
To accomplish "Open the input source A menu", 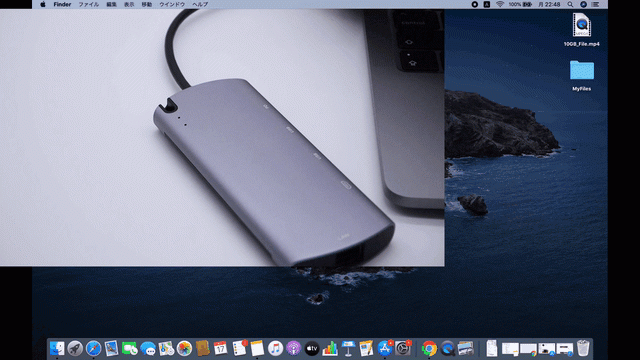I will point(487,4).
